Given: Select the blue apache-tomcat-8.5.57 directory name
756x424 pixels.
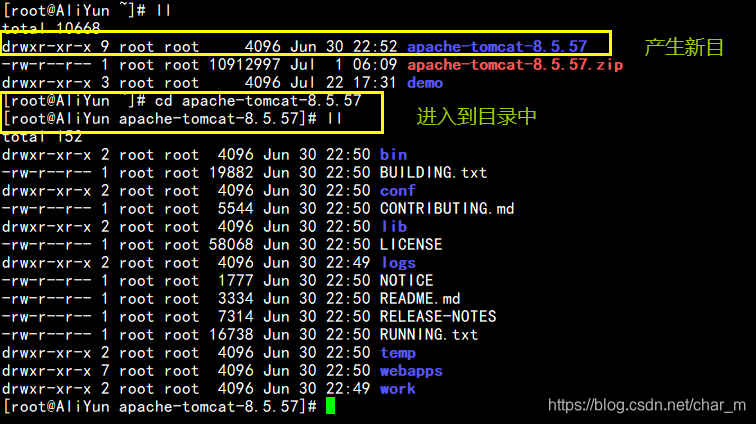Looking at the screenshot, I should click(497, 47).
